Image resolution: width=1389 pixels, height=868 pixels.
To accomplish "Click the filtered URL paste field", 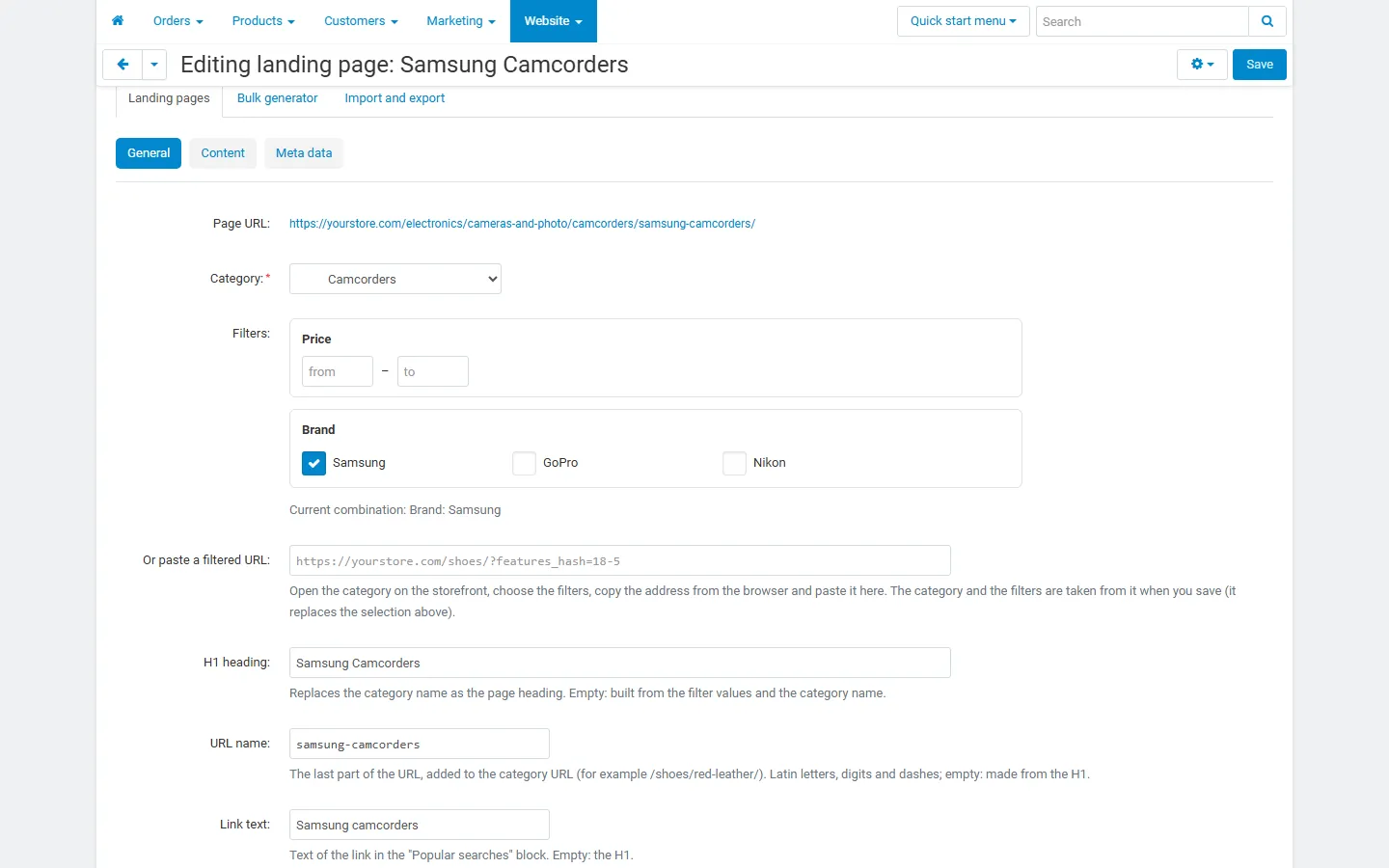I will 620,560.
